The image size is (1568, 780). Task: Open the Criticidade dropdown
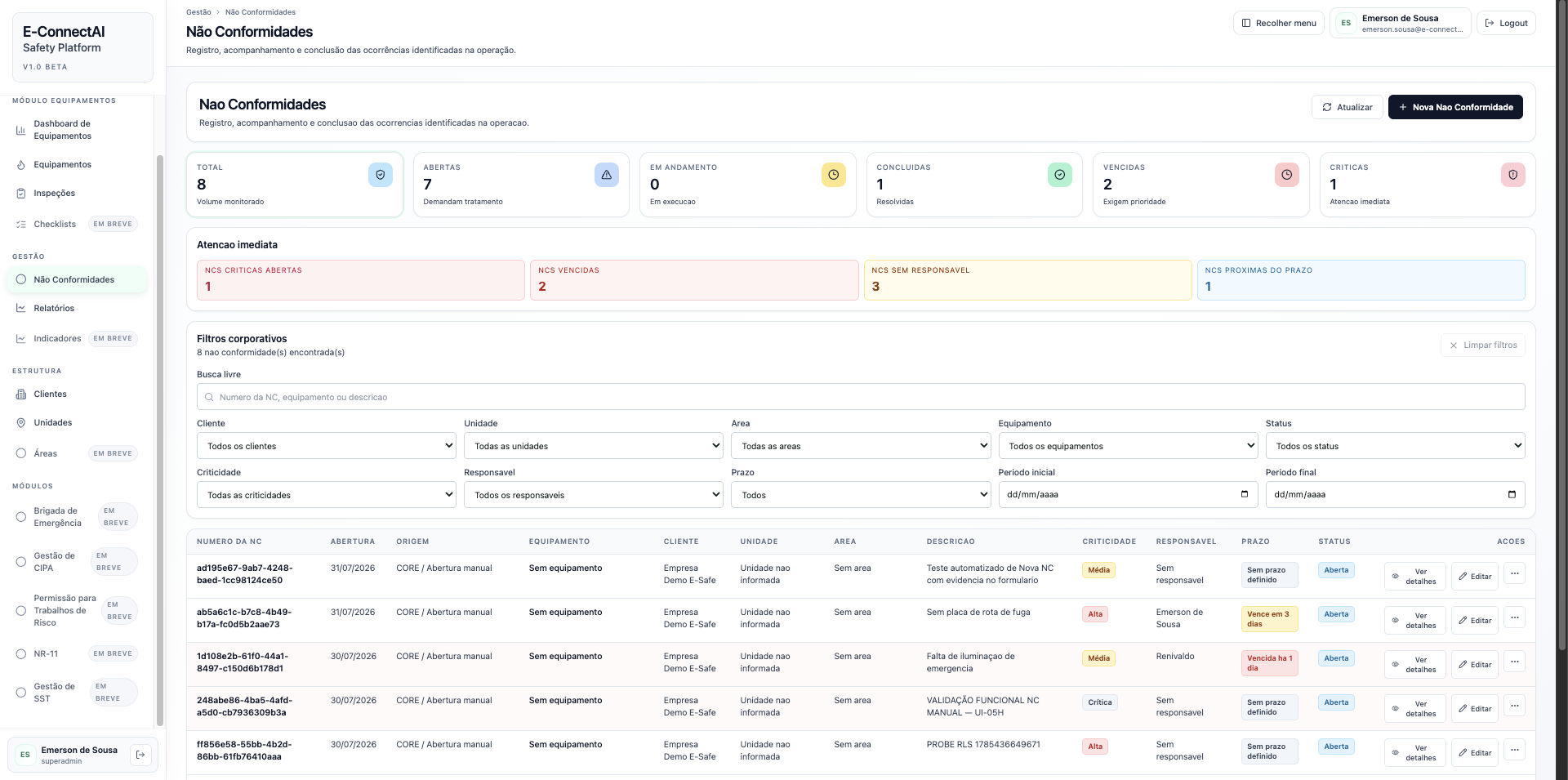coord(327,495)
